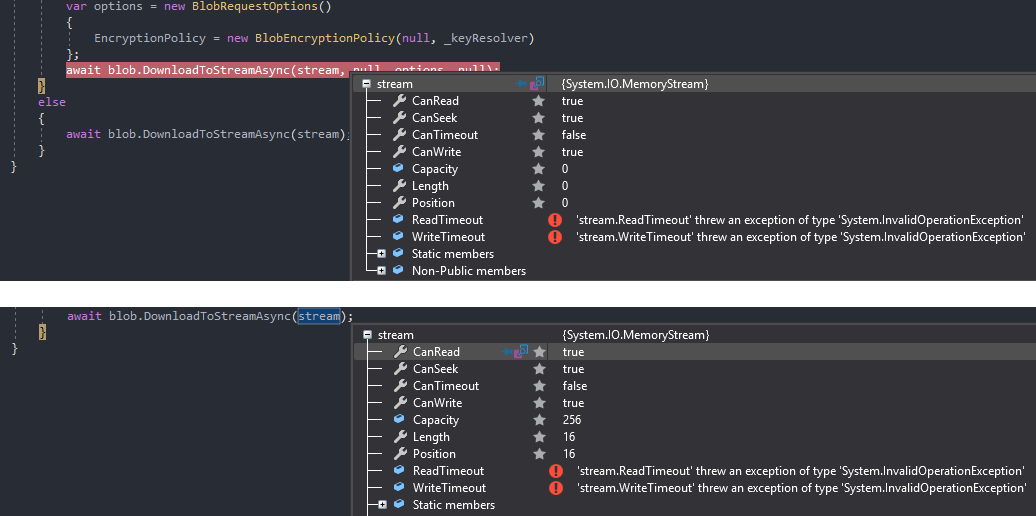
Task: Click the Capacity cube icon showing value 256
Action: pos(400,420)
